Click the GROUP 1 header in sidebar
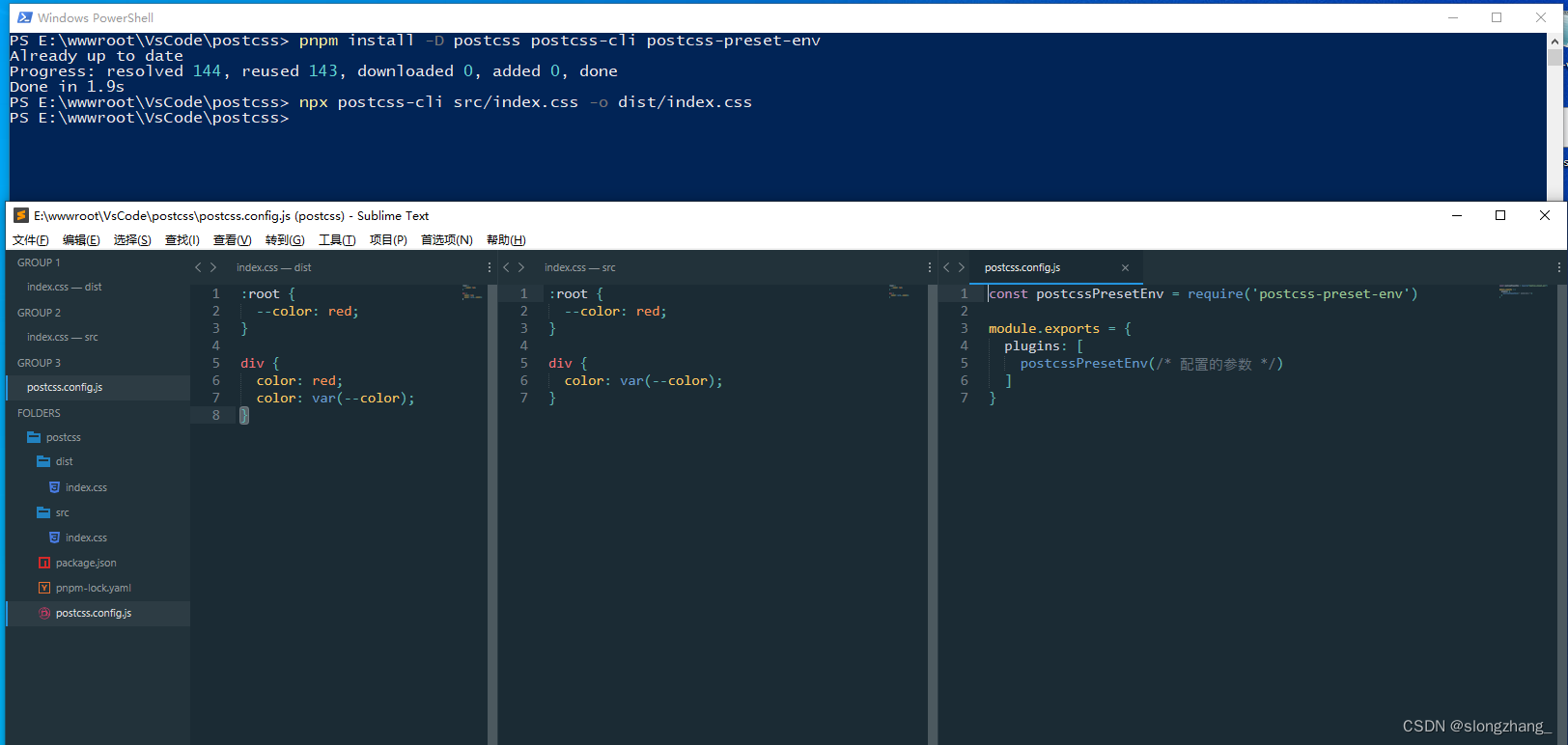The height and width of the screenshot is (745, 1568). [39, 262]
